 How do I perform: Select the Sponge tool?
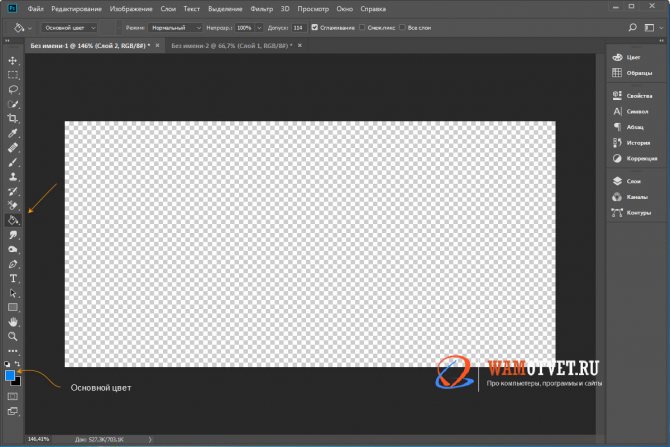[13, 249]
